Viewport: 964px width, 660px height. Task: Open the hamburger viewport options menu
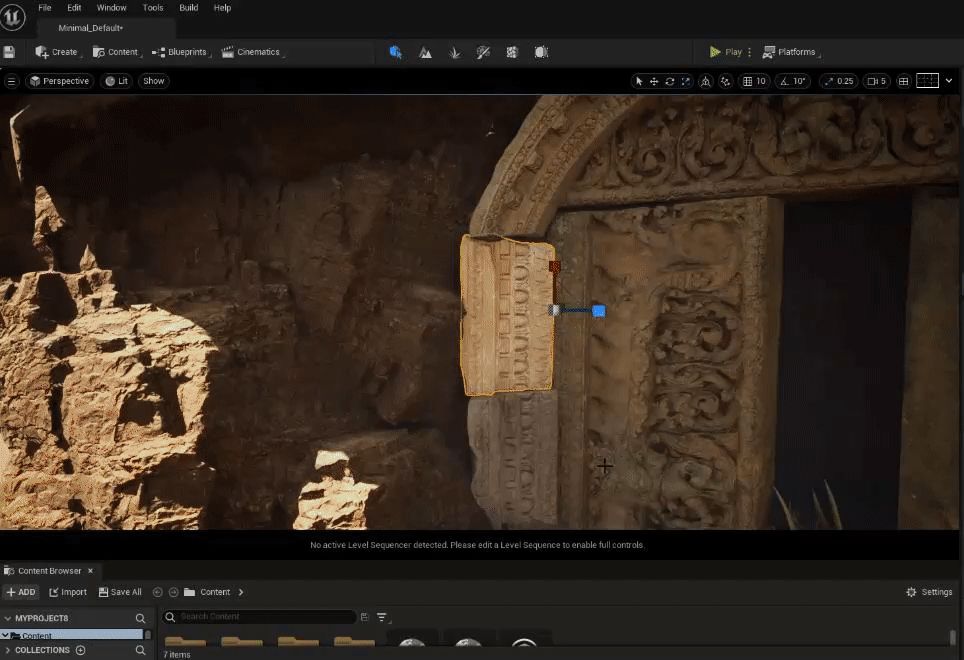[12, 81]
